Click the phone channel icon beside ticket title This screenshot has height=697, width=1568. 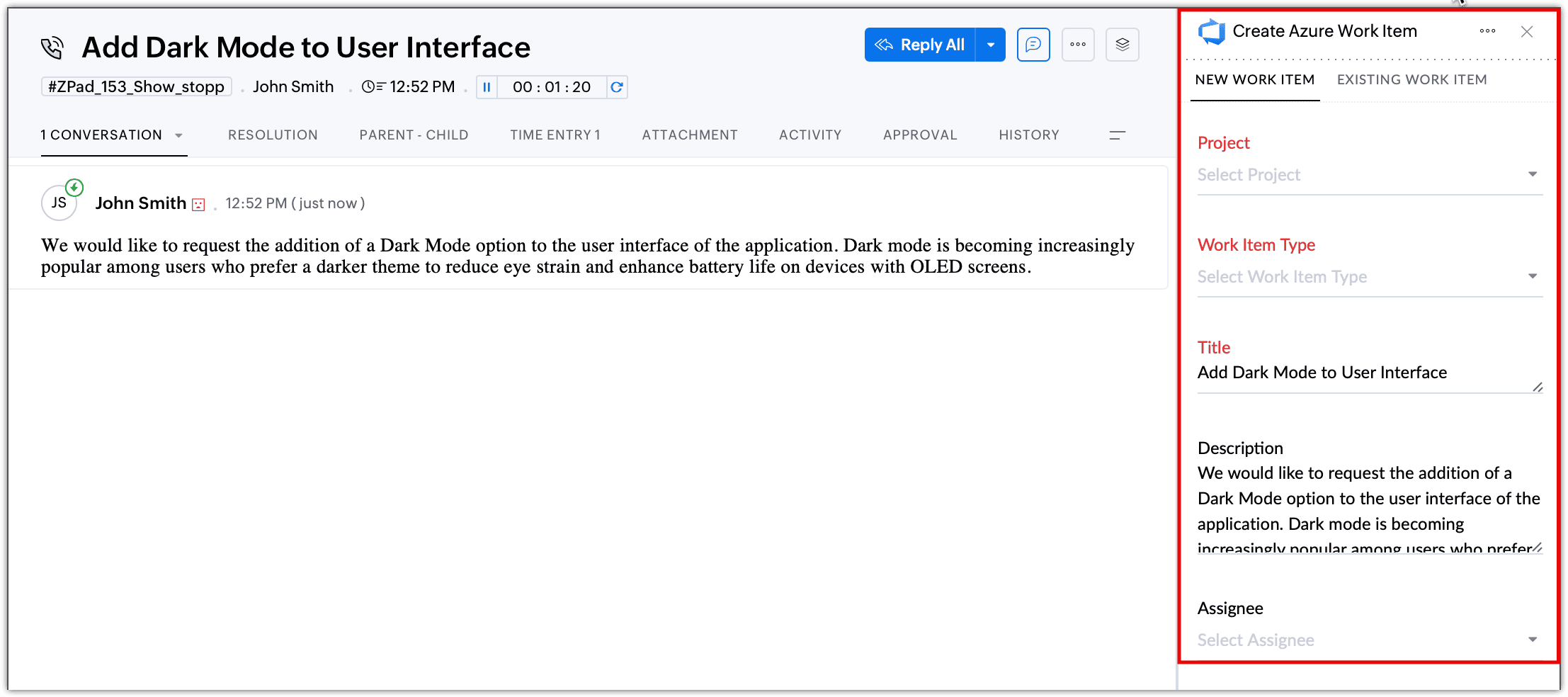tap(52, 47)
